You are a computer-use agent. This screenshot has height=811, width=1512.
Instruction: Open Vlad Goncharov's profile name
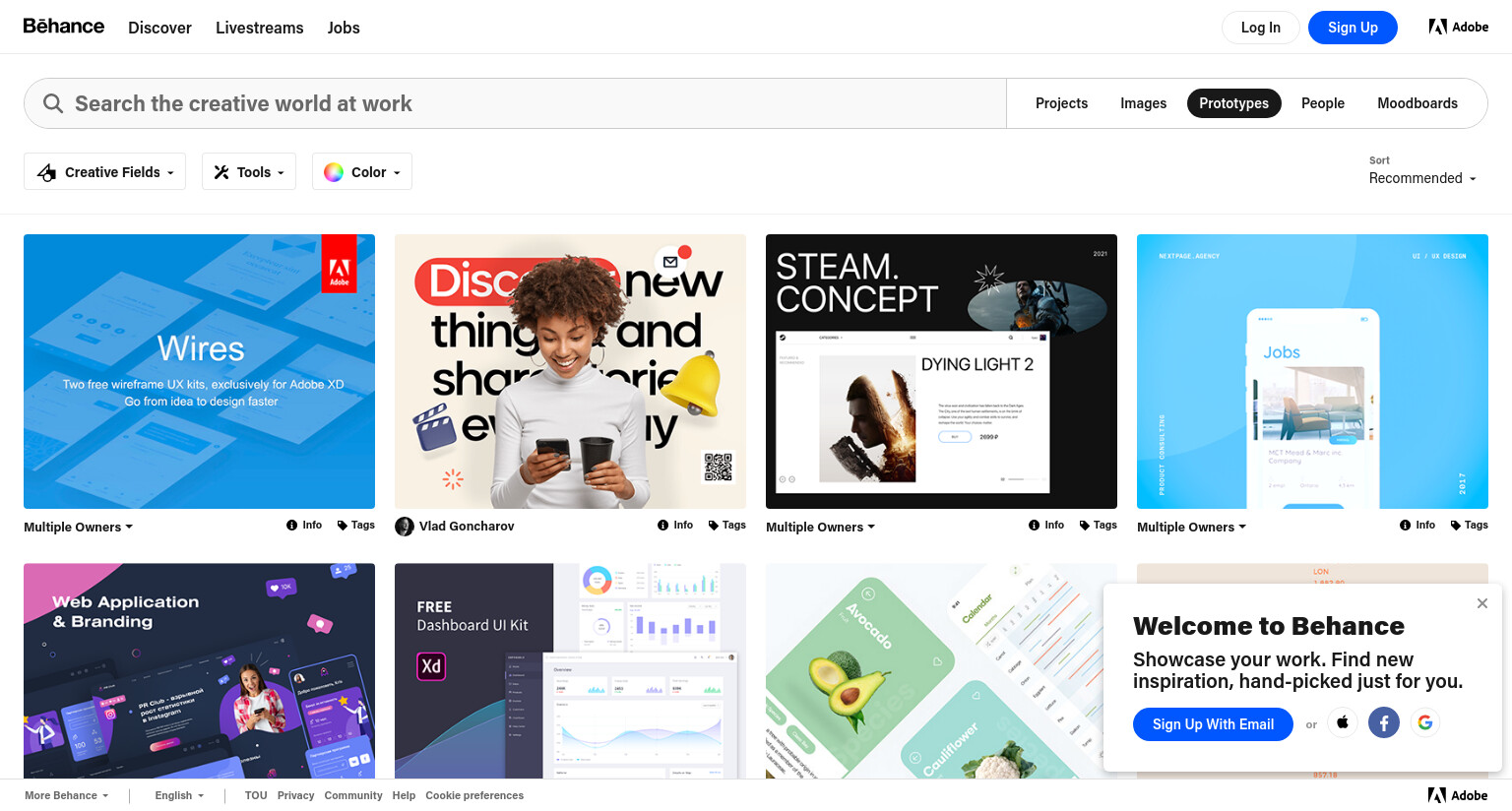[467, 527]
